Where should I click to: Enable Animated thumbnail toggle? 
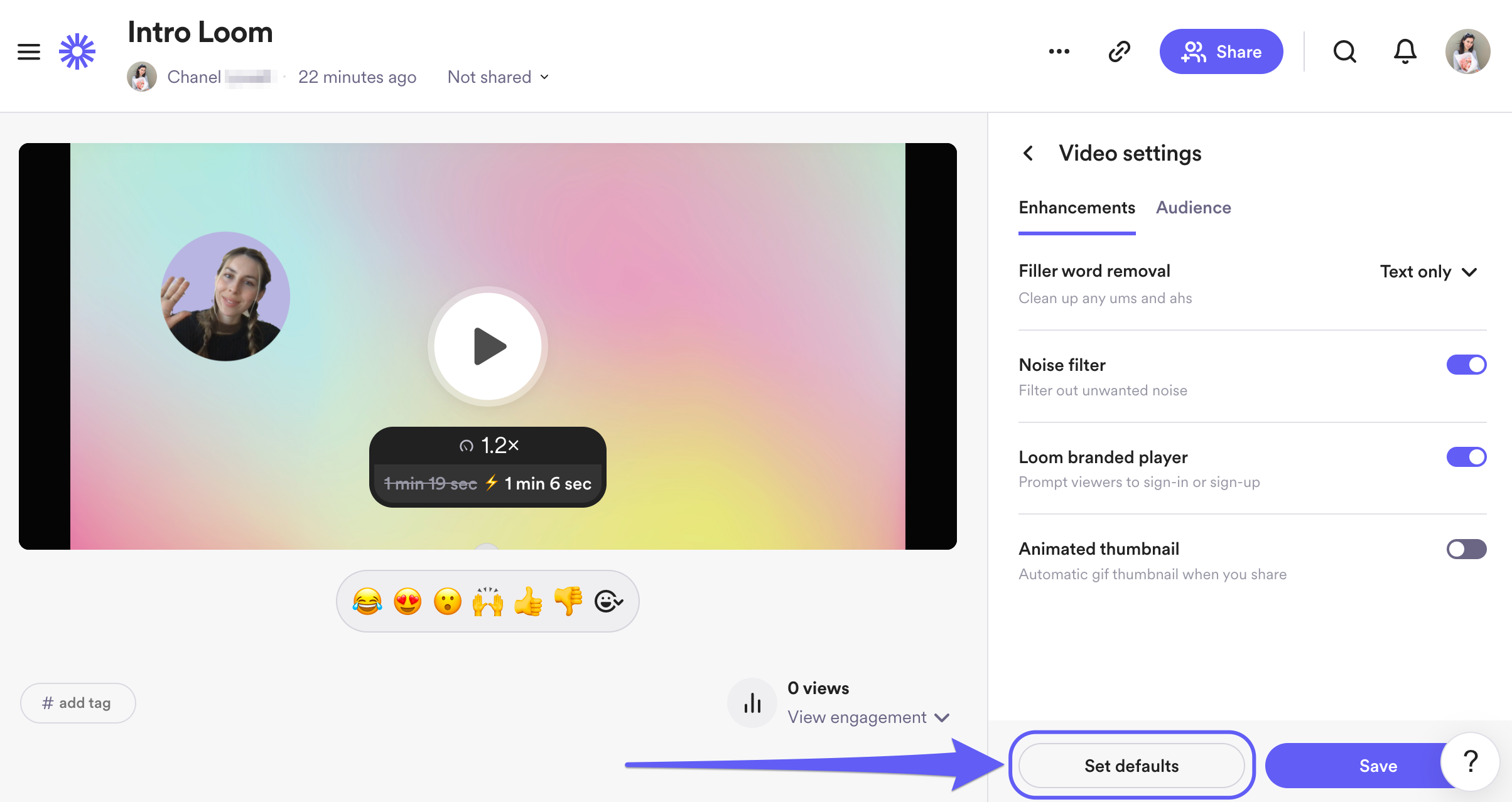[x=1466, y=549]
